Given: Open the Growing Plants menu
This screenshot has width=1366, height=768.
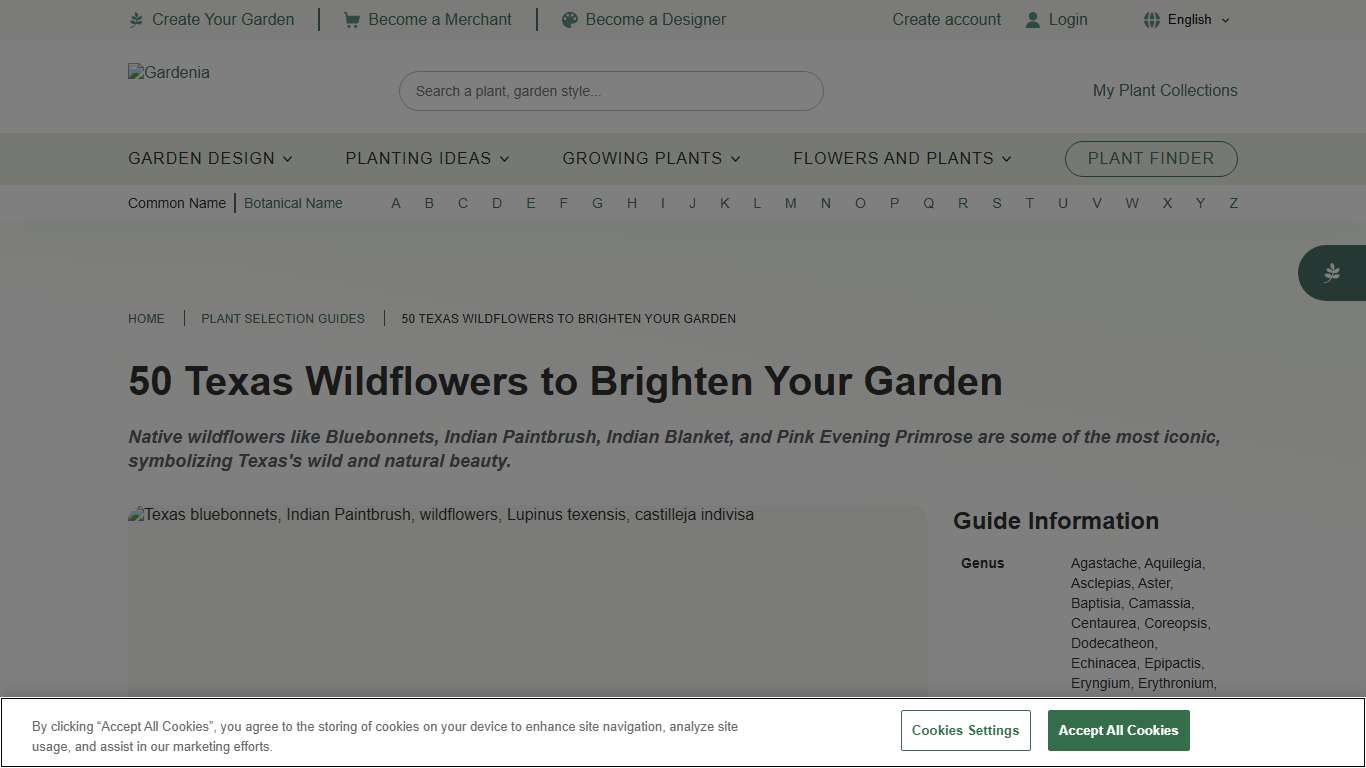Looking at the screenshot, I should (x=650, y=158).
